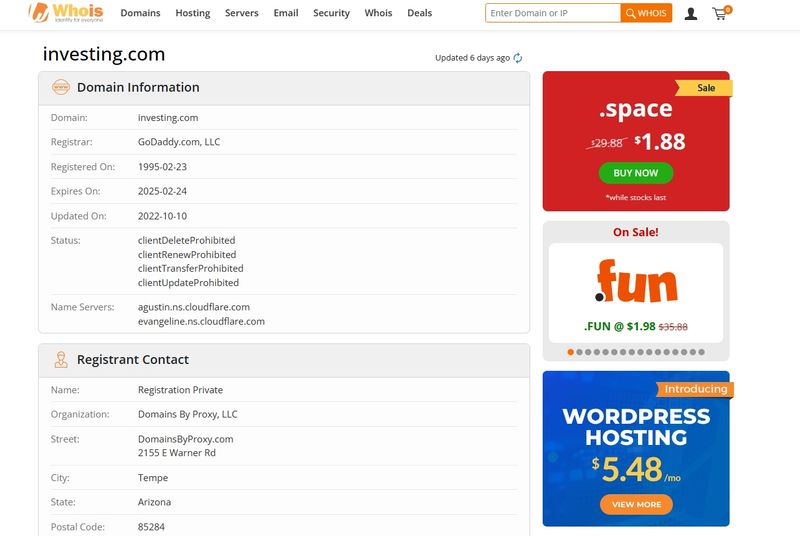Click expiry date 2025-02-24

[x=162, y=191]
